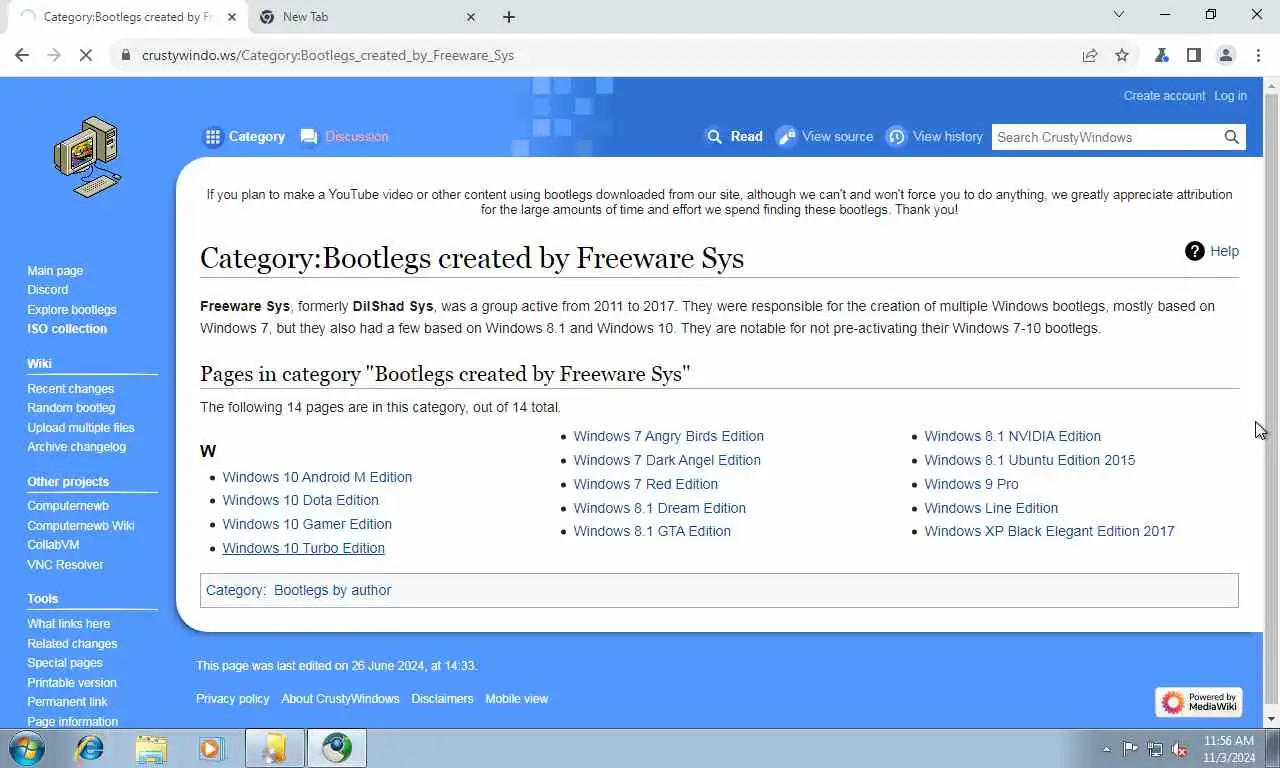The width and height of the screenshot is (1280, 768).
Task: Click the search magnifier button
Action: tap(1232, 137)
